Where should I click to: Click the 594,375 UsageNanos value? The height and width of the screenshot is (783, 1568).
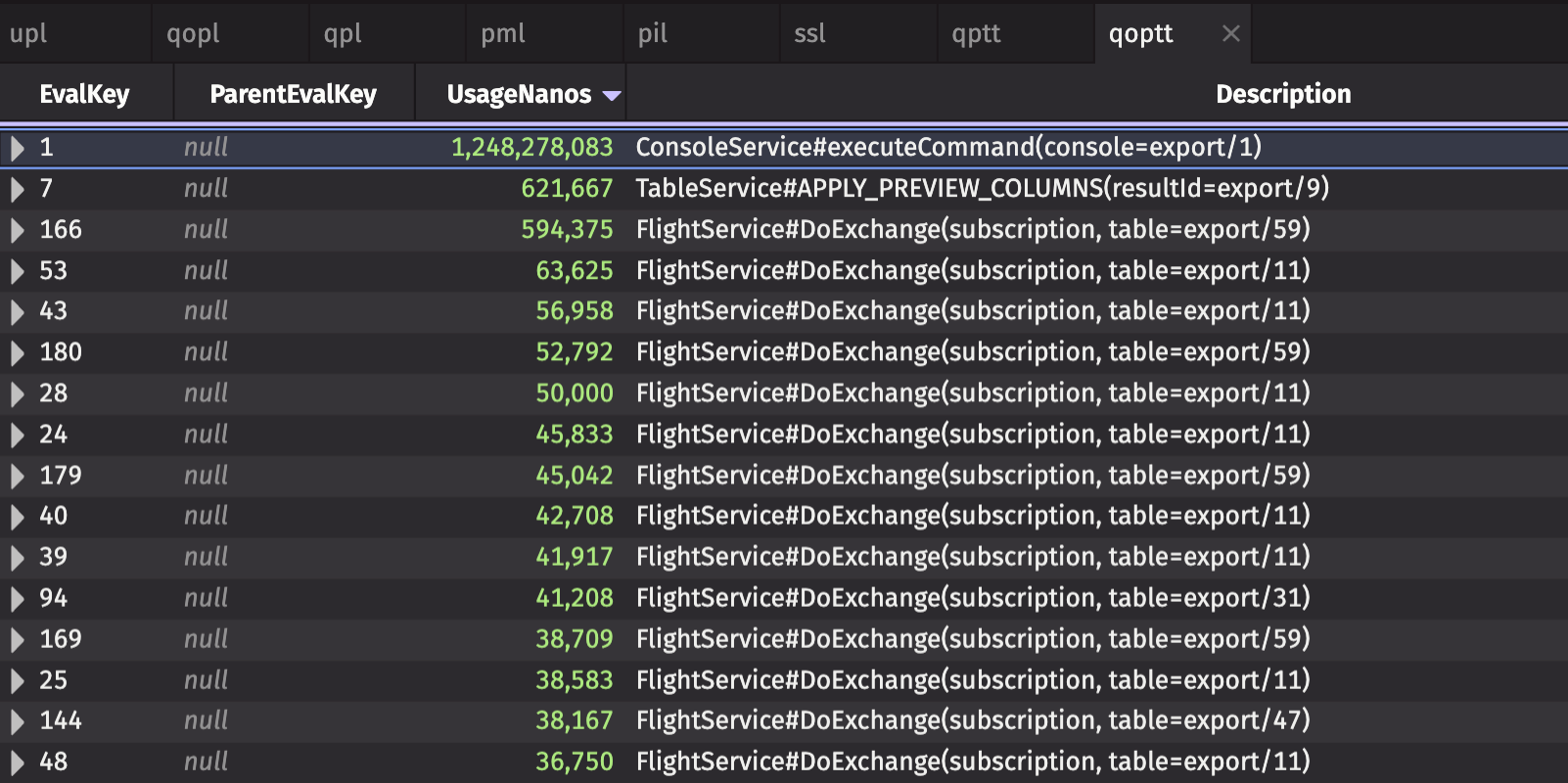567,230
